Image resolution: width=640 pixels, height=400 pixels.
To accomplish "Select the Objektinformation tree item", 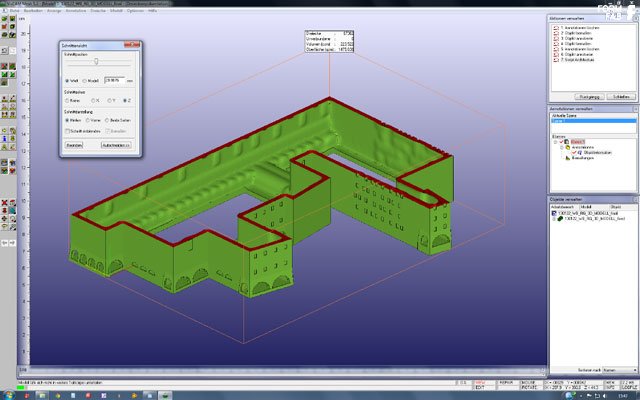I will coord(598,152).
